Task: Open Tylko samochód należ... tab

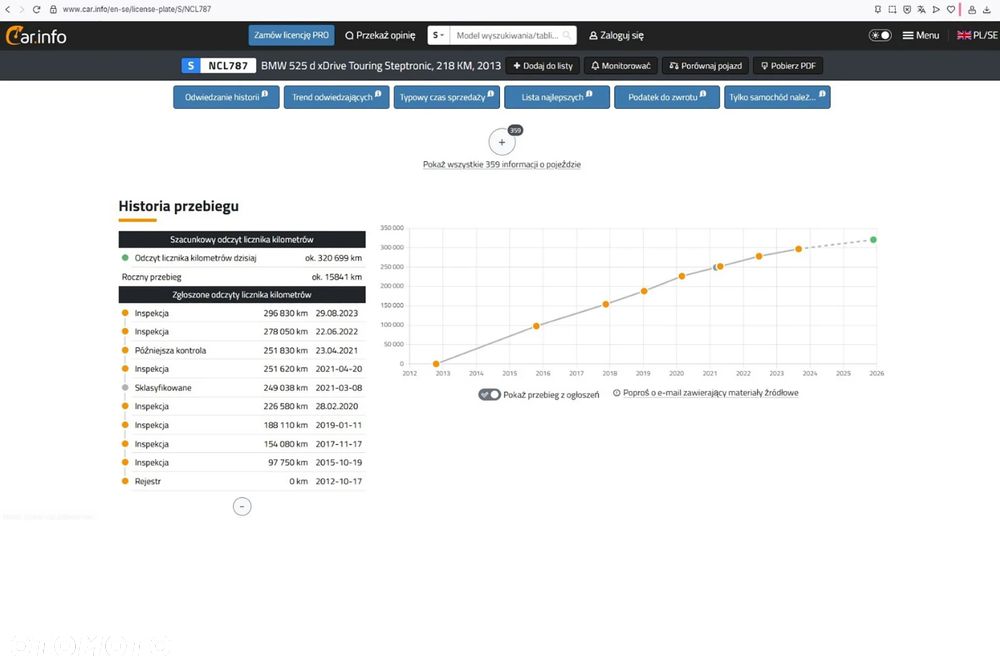Action: pos(777,97)
